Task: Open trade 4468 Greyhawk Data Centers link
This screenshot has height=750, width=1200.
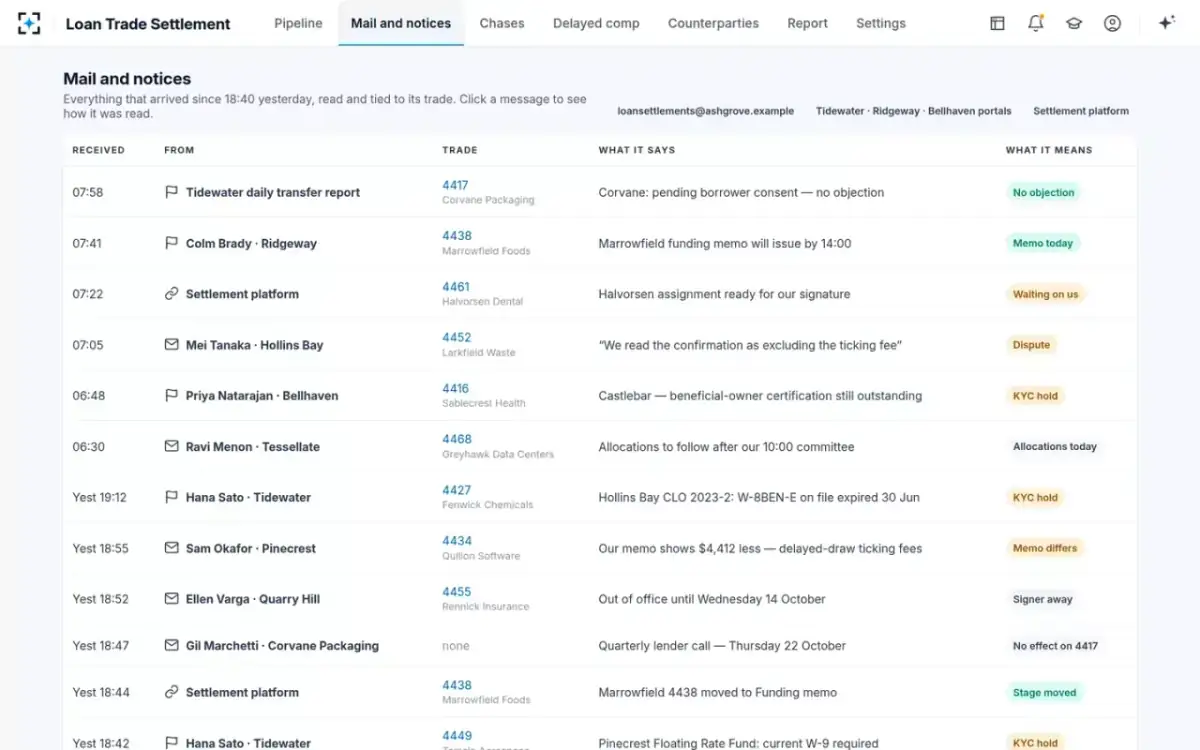Action: click(x=457, y=439)
